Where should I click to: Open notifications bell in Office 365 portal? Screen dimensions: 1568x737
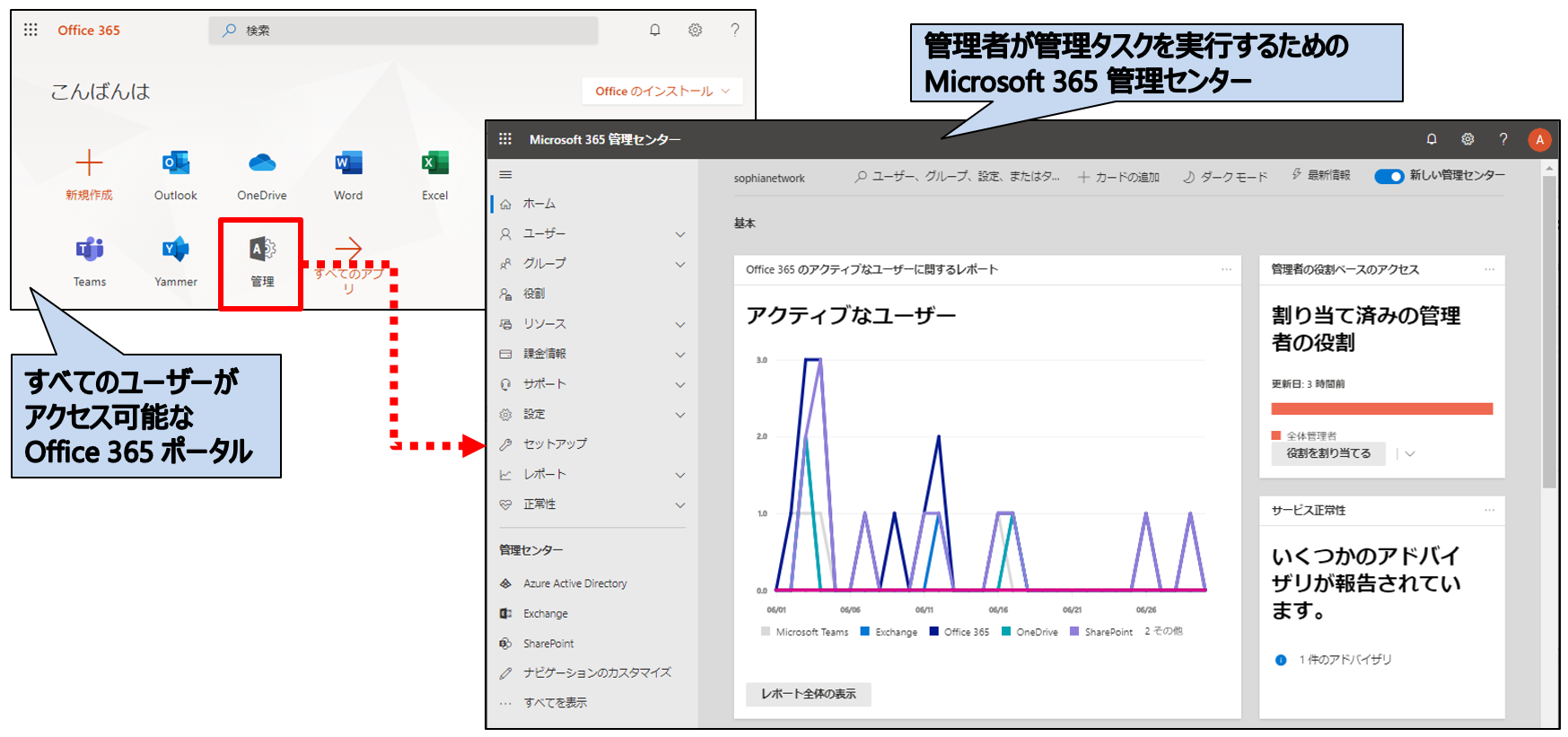655,30
